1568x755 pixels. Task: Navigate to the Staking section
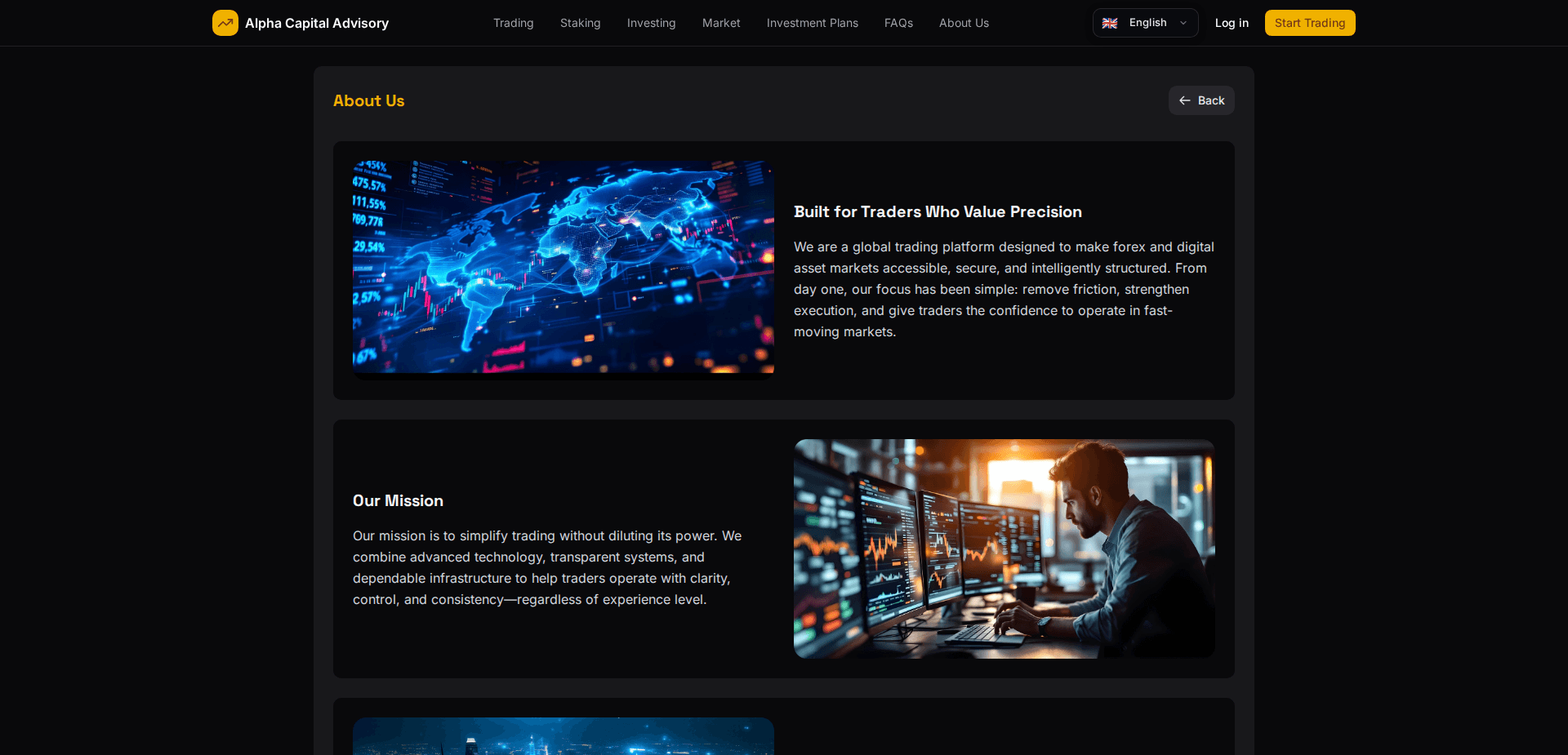point(580,23)
